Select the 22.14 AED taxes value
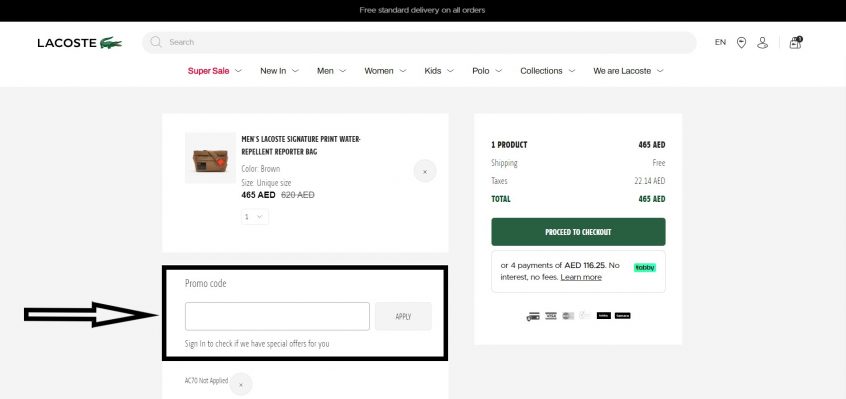This screenshot has height=399, width=846. coord(650,181)
